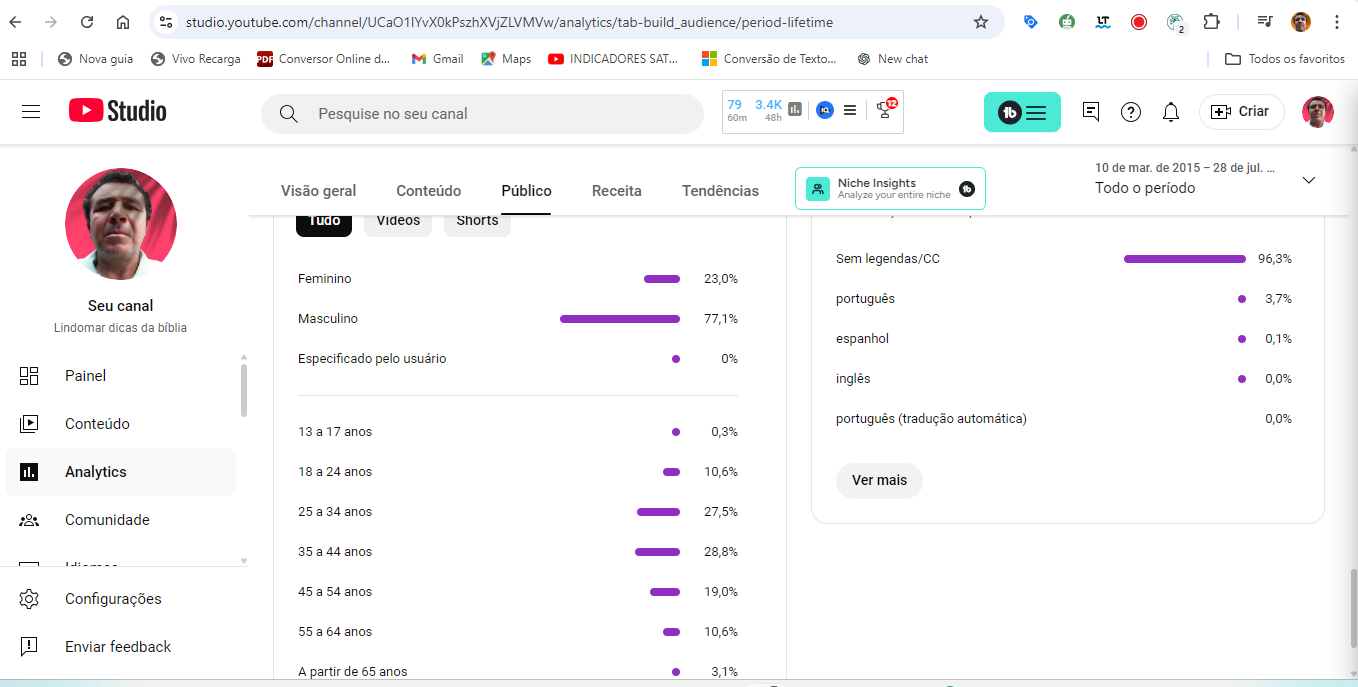Switch to the Conteúdo analytics tab
Image resolution: width=1358 pixels, height=687 pixels.
click(429, 191)
